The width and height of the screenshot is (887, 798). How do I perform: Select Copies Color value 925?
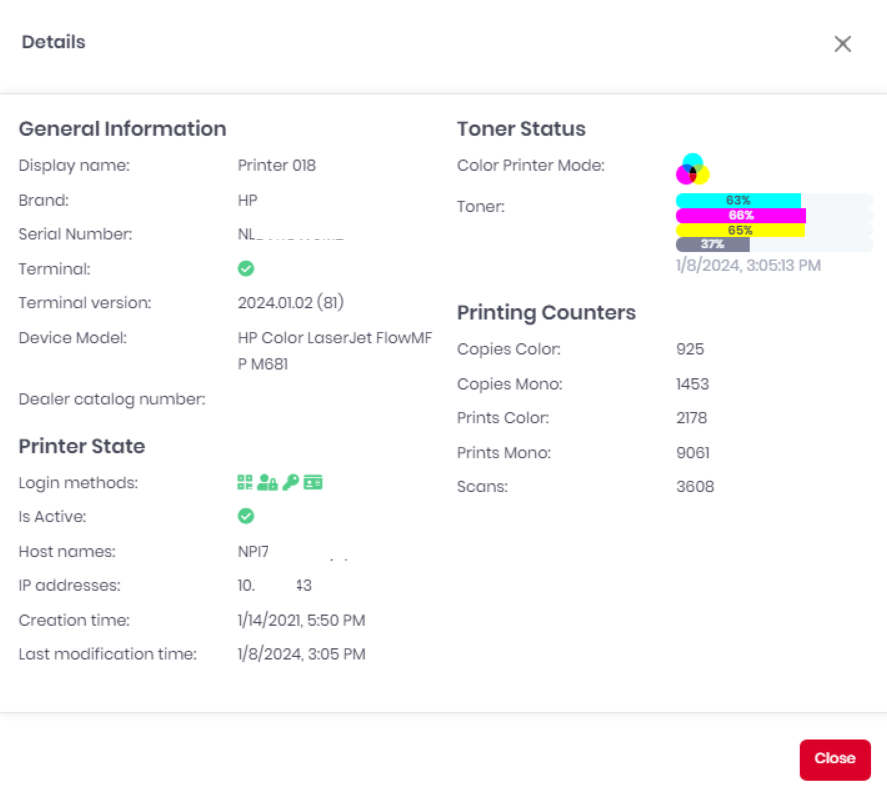tap(690, 349)
